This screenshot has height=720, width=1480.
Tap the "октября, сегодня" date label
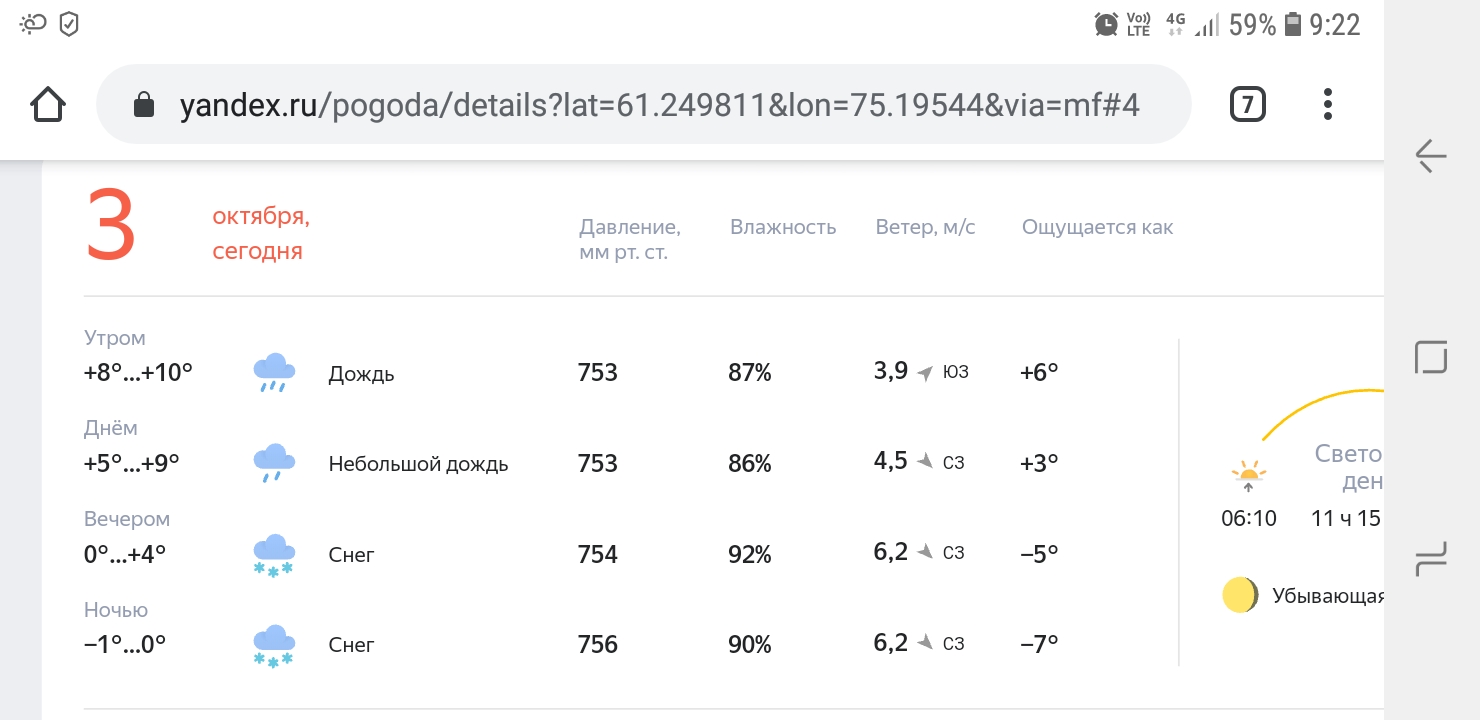(x=260, y=233)
